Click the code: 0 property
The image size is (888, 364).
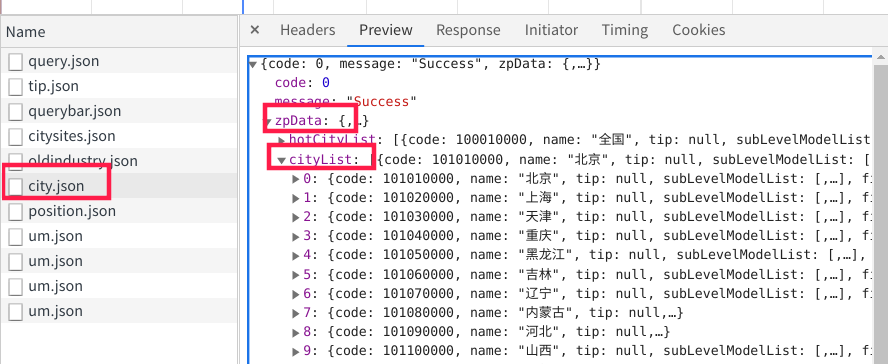tap(302, 83)
